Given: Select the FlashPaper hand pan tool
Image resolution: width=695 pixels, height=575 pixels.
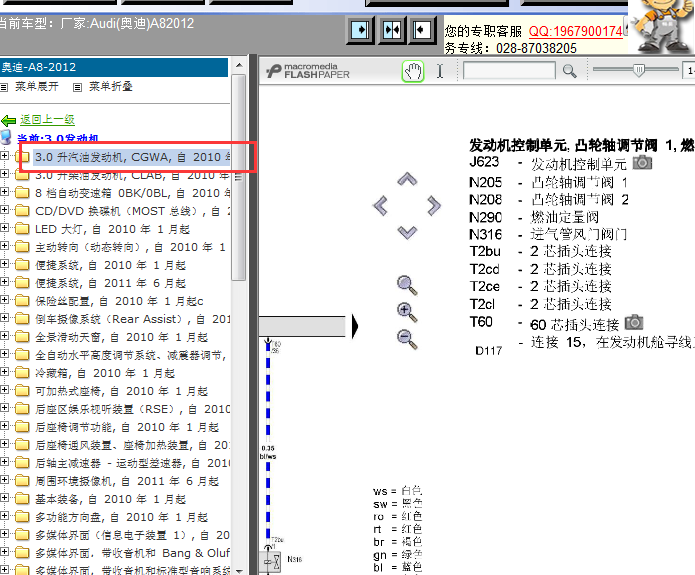Looking at the screenshot, I should pos(413,71).
